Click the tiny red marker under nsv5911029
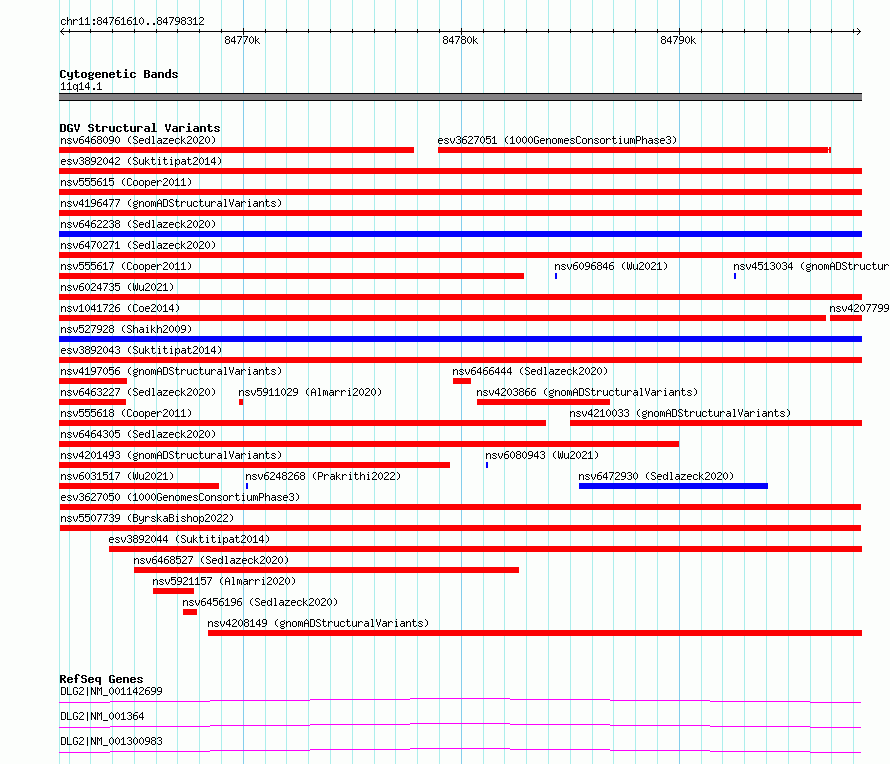This screenshot has height=764, width=890. click(241, 402)
